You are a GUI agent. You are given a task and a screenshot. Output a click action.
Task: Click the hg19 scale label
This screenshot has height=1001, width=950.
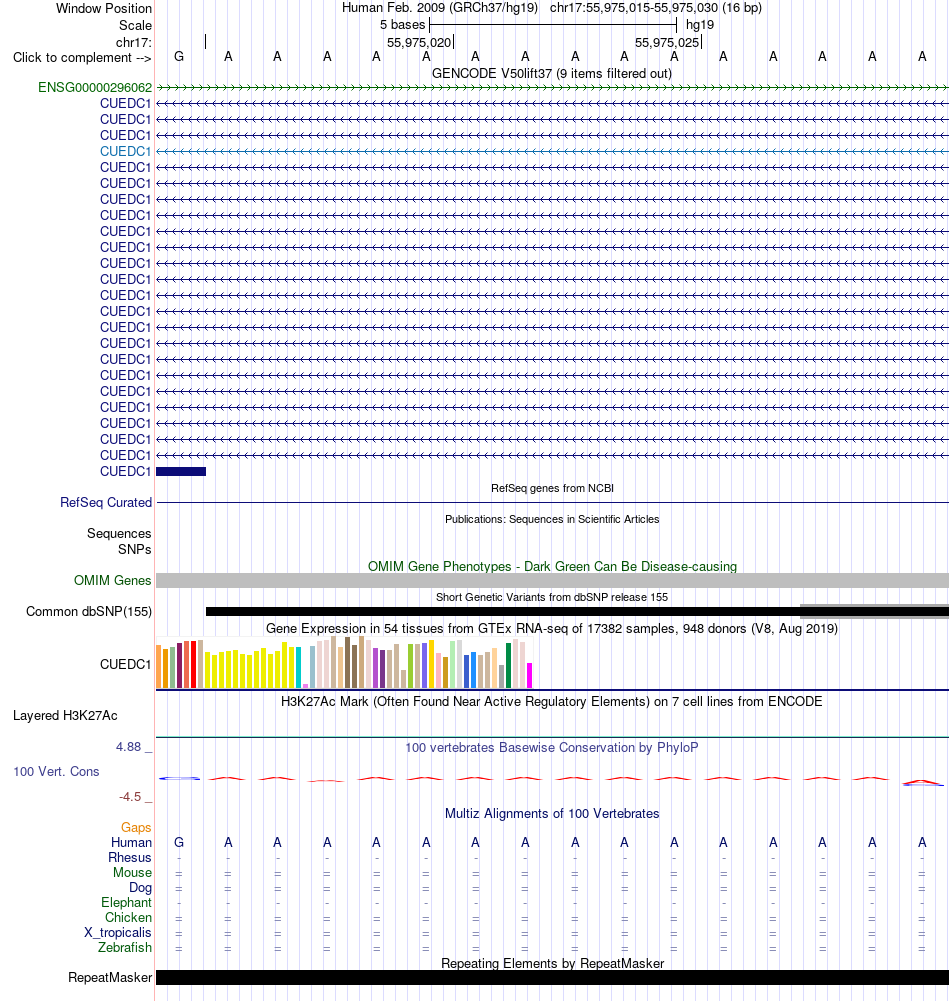pyautogui.click(x=700, y=25)
